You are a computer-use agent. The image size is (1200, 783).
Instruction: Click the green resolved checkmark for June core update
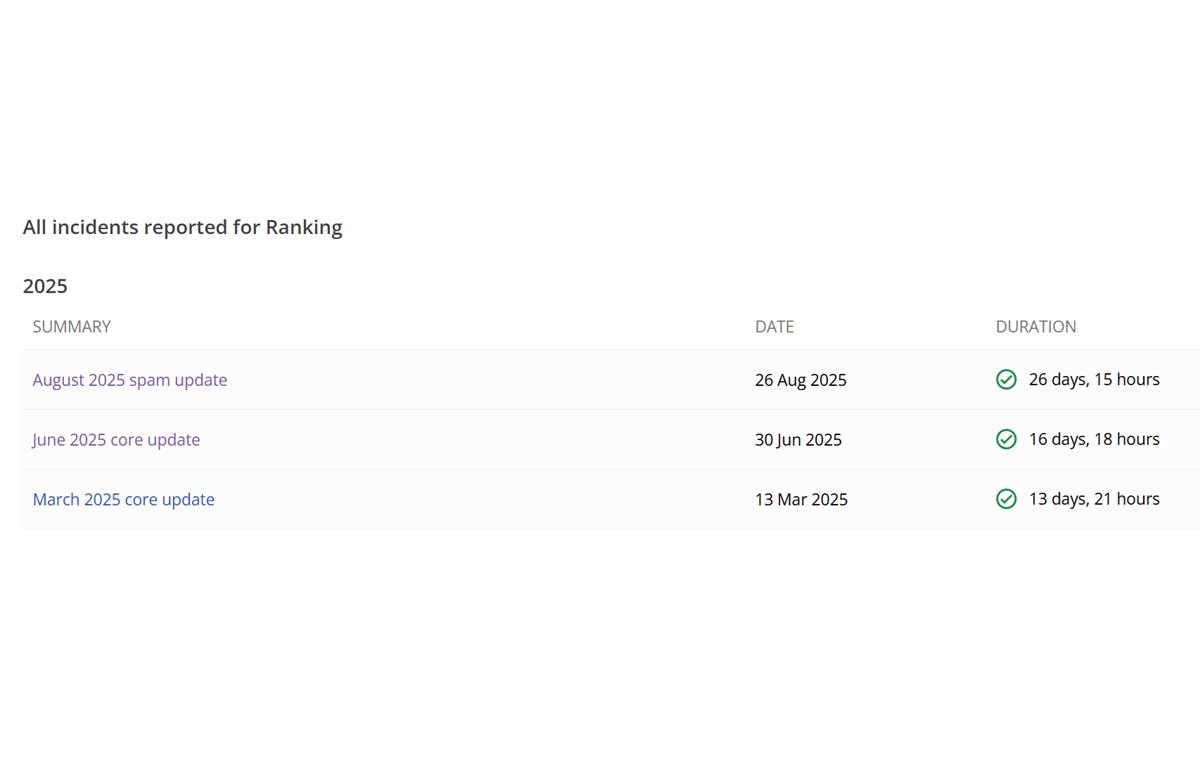[1006, 439]
